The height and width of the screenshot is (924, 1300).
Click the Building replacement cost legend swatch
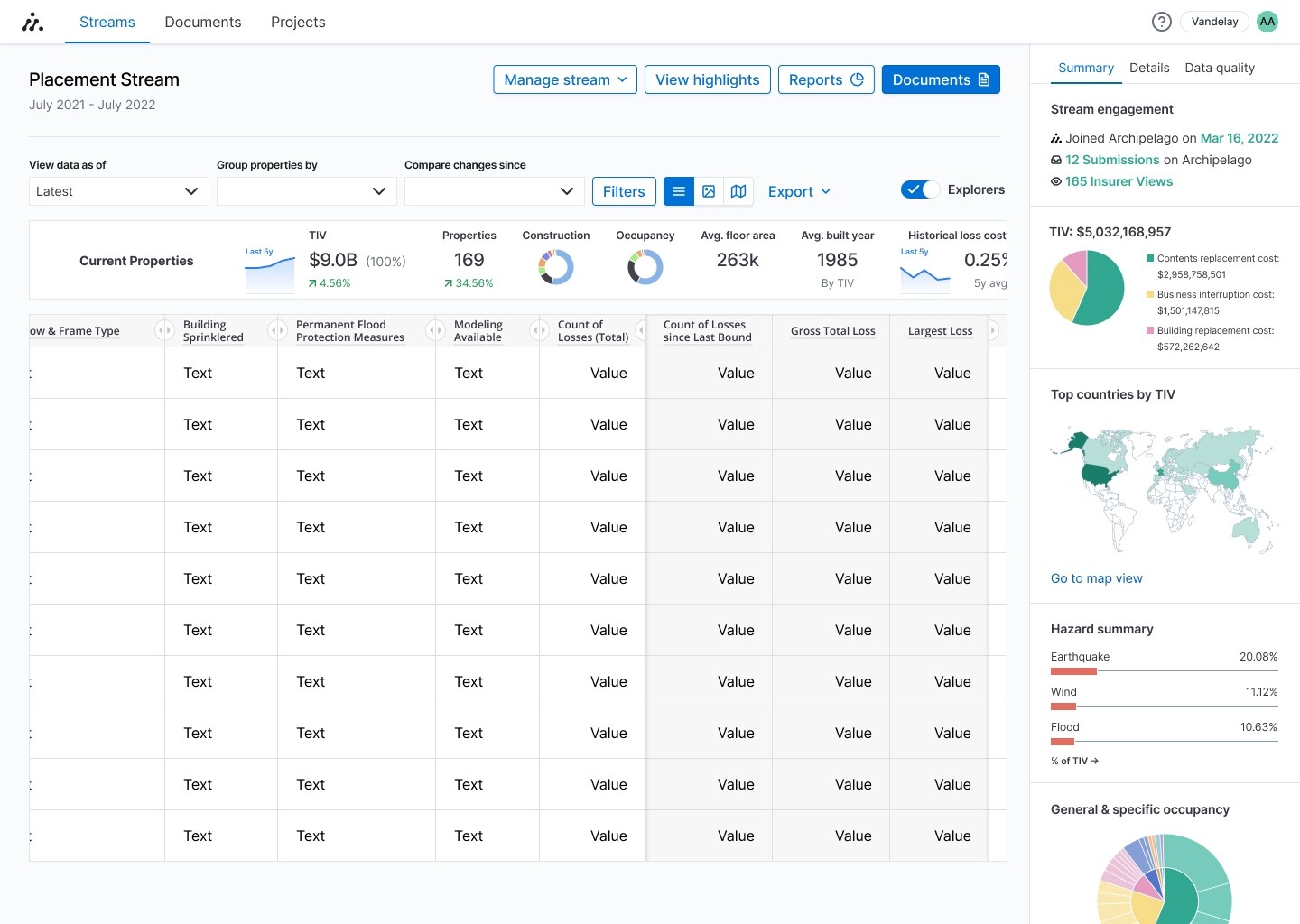(x=1150, y=330)
